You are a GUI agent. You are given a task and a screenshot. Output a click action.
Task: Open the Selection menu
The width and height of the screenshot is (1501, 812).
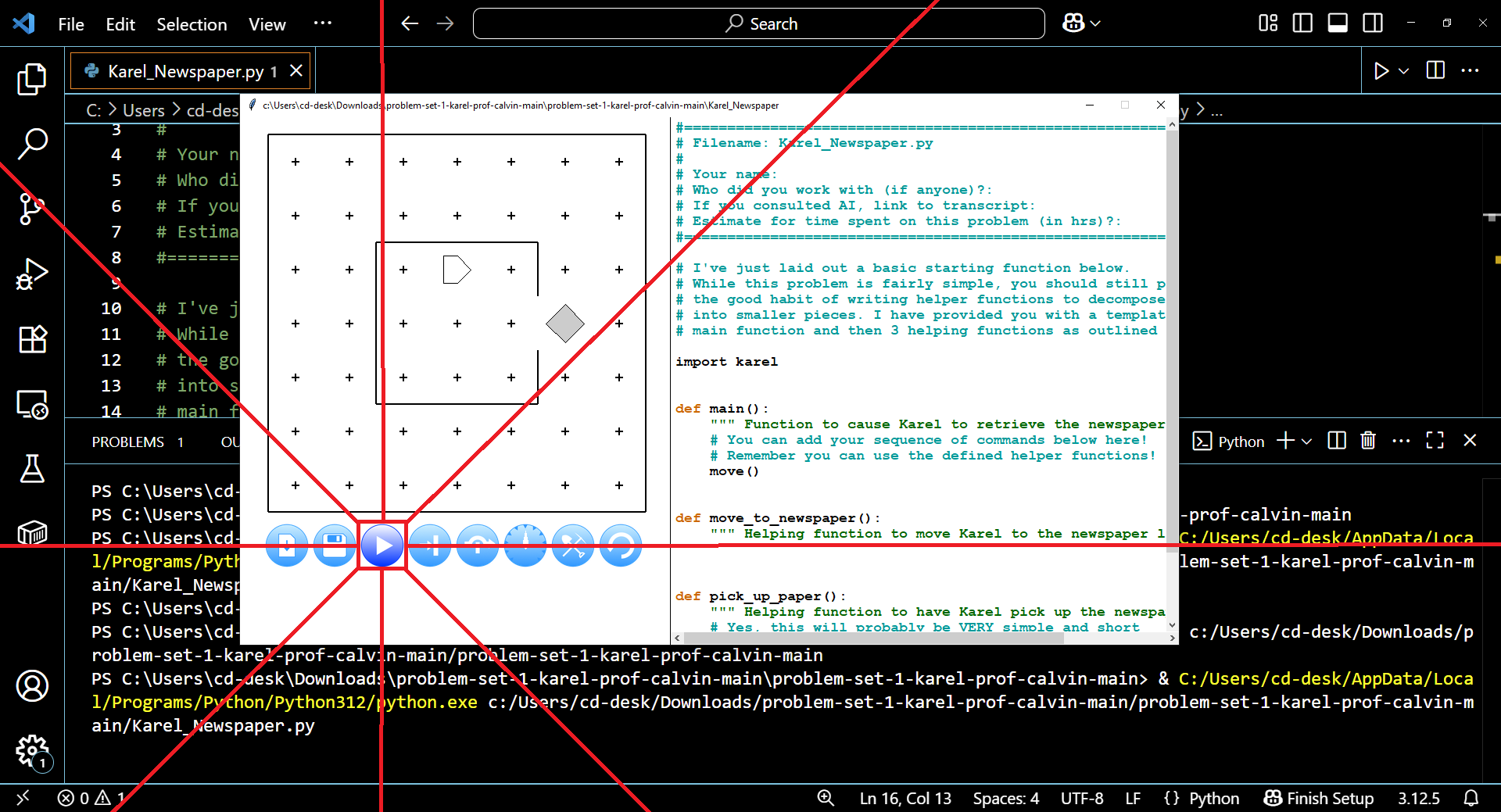click(192, 24)
